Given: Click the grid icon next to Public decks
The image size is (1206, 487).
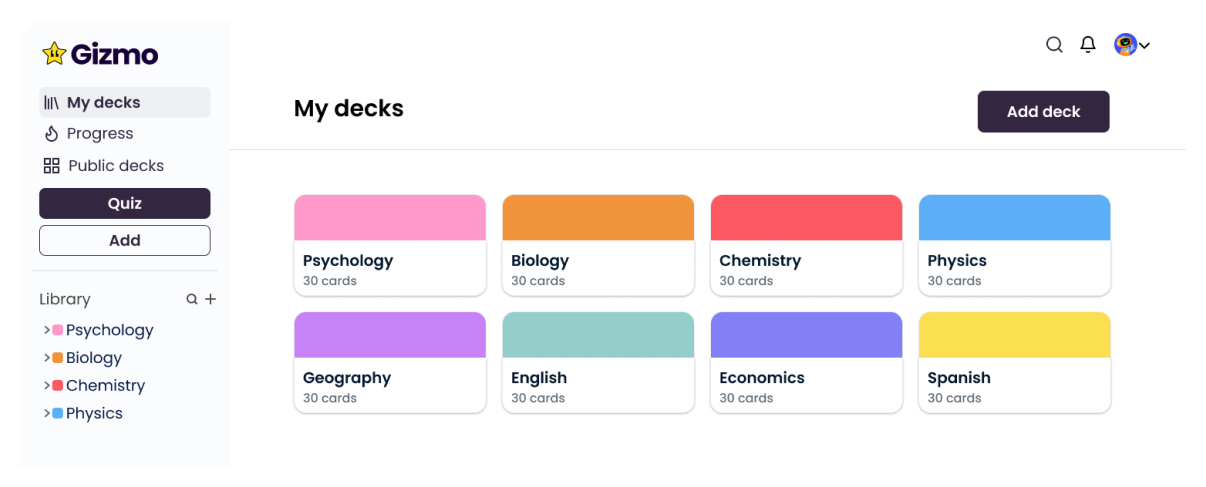Looking at the screenshot, I should pos(51,166).
